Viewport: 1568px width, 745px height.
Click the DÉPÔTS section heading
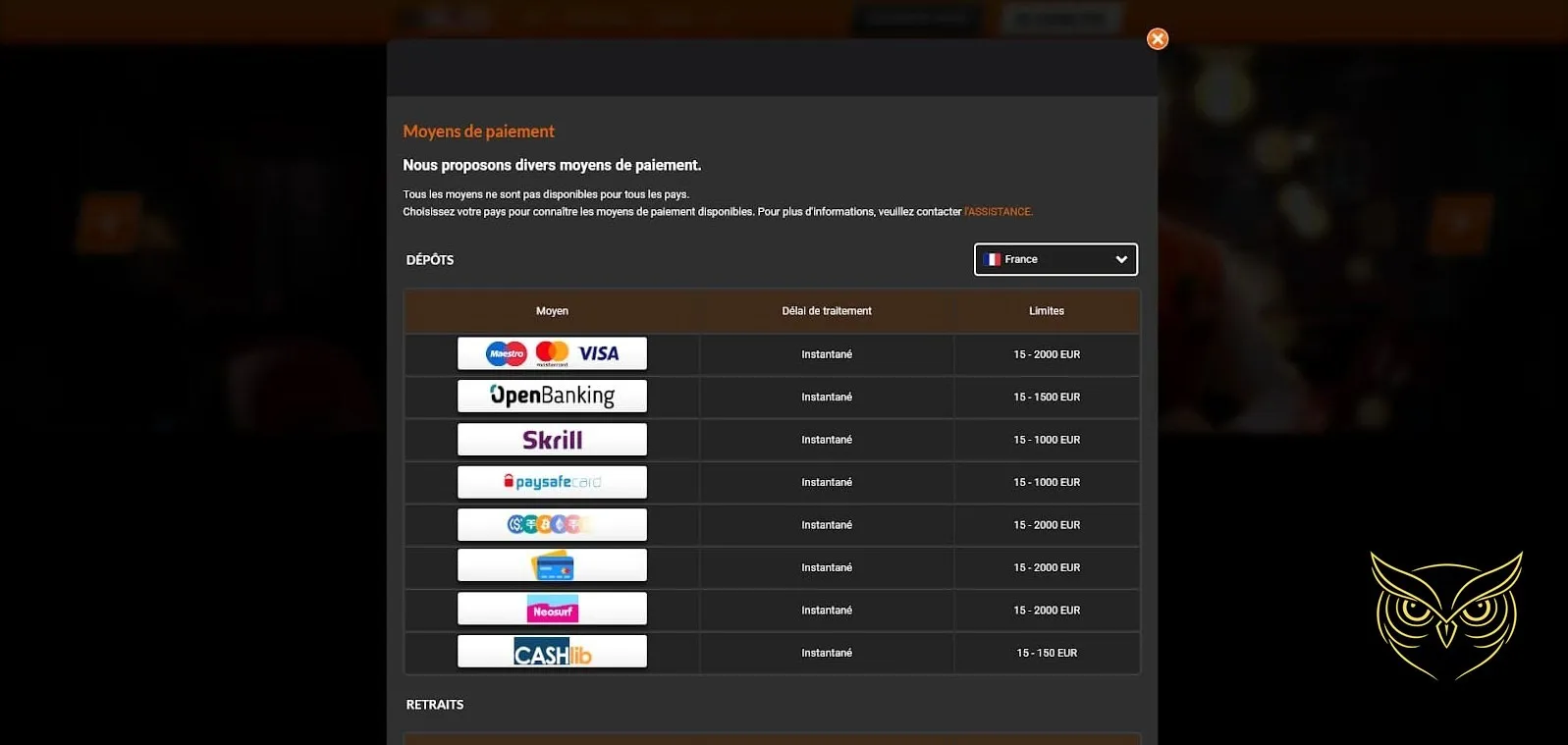pyautogui.click(x=430, y=260)
